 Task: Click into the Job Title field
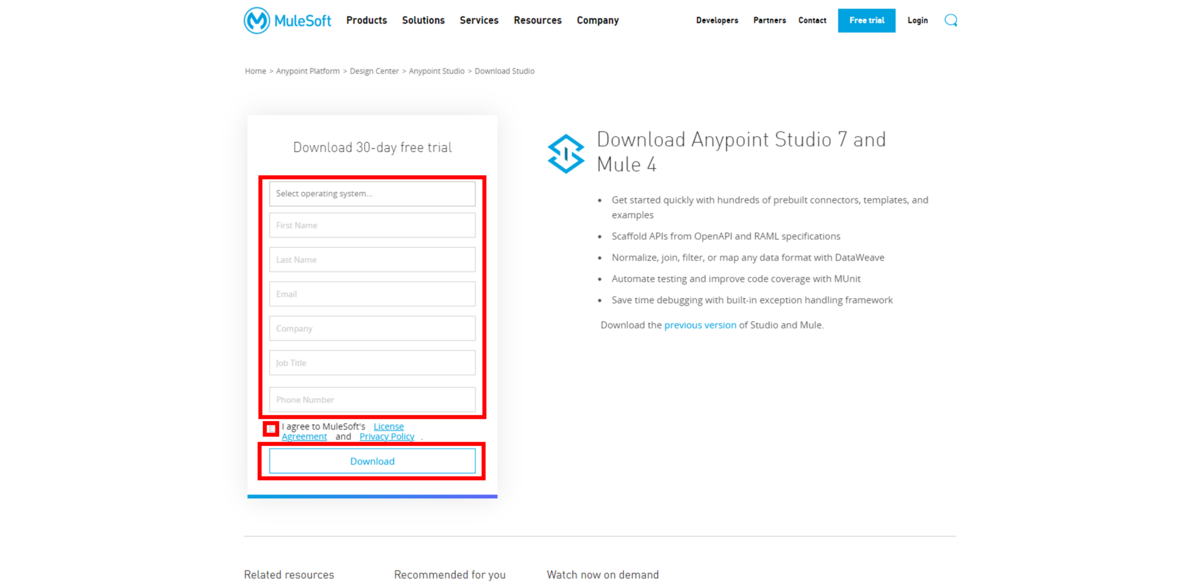coord(372,363)
